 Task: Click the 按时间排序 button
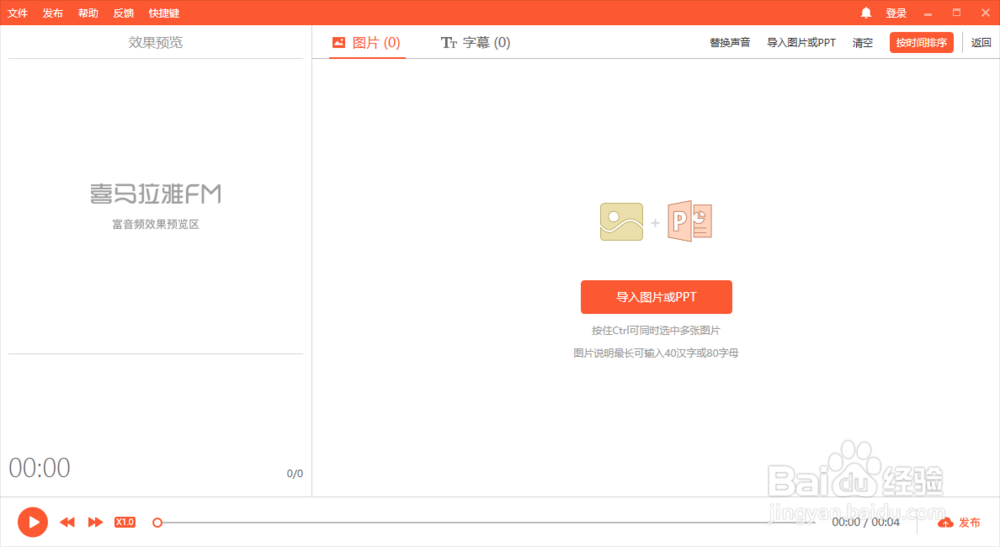pyautogui.click(x=922, y=43)
